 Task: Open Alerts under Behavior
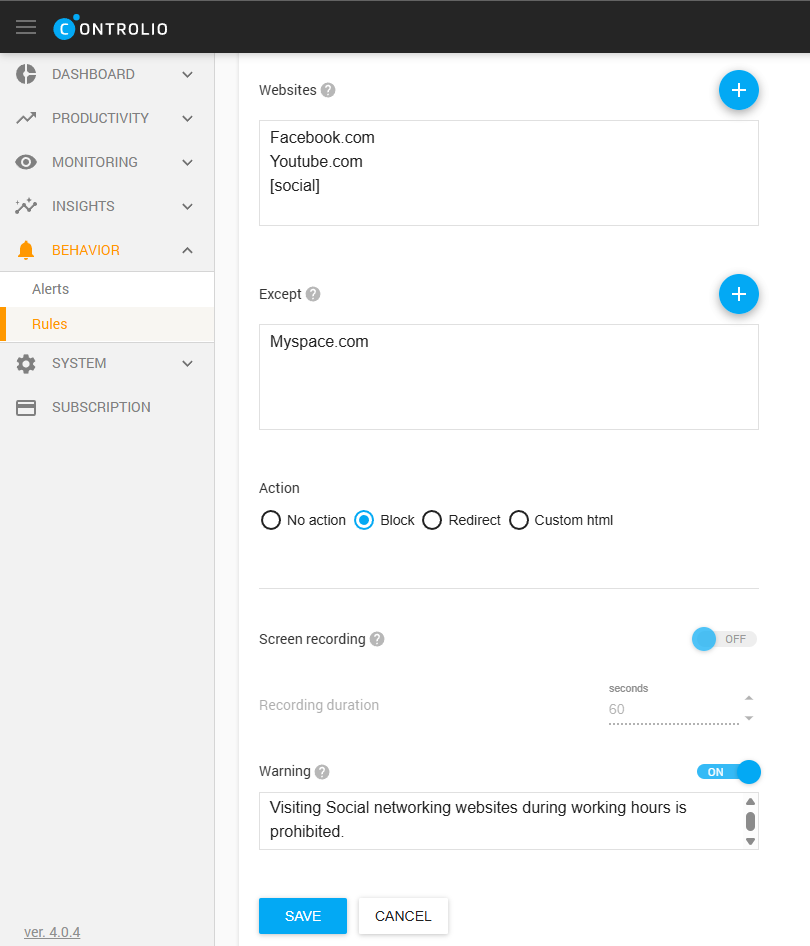tap(50, 289)
